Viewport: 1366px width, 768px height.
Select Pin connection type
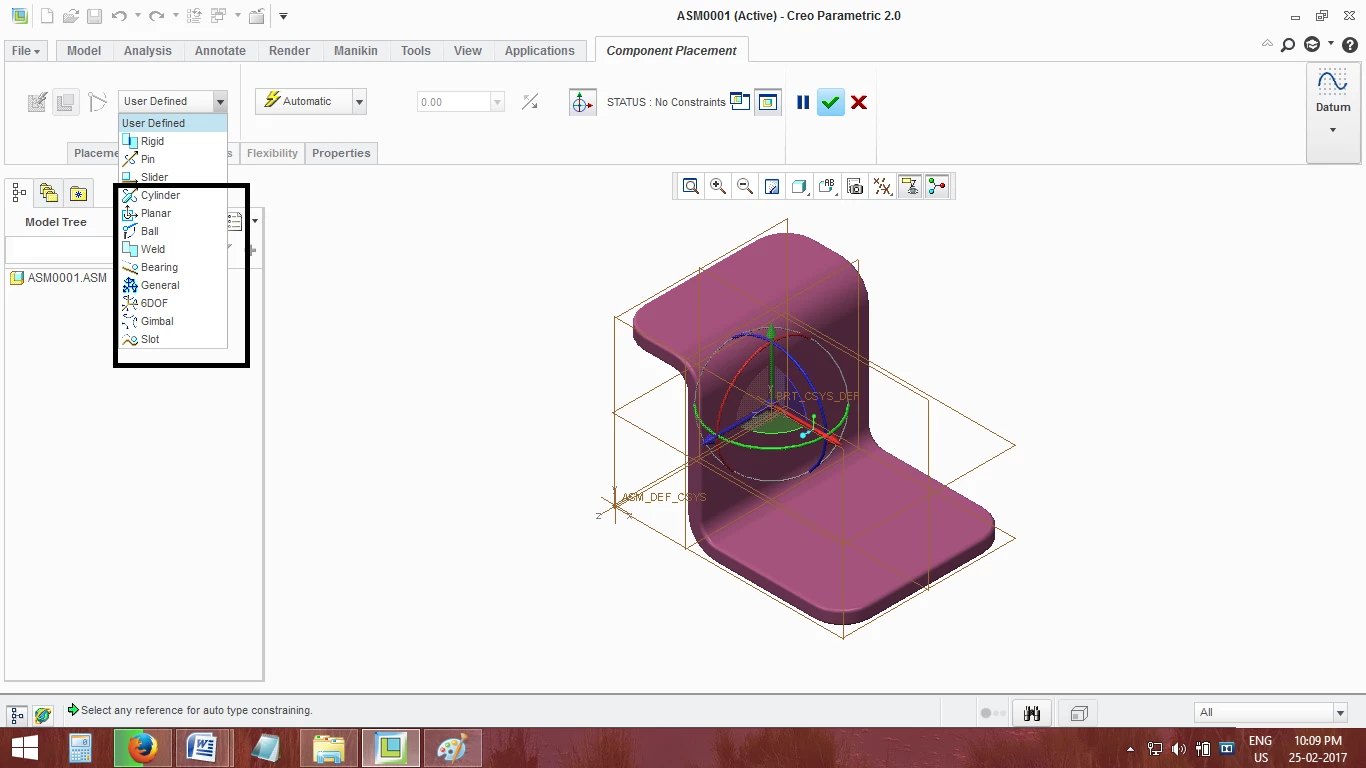173,159
